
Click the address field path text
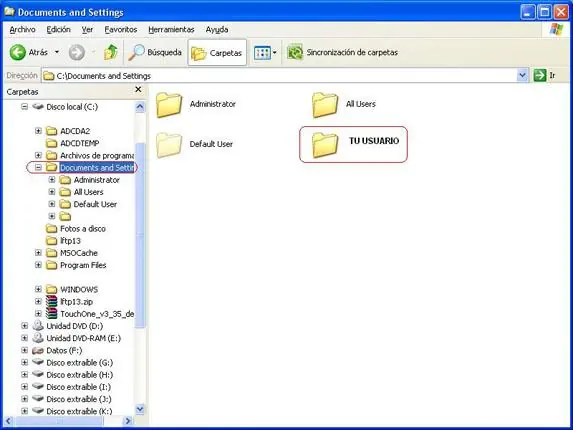coord(104,76)
